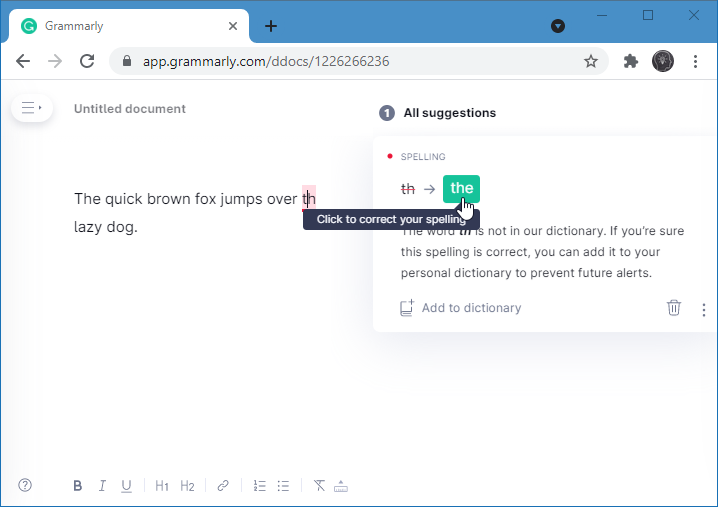Toggle underline formatting in editor toolbar
Screen dimensions: 718x507
[126, 486]
